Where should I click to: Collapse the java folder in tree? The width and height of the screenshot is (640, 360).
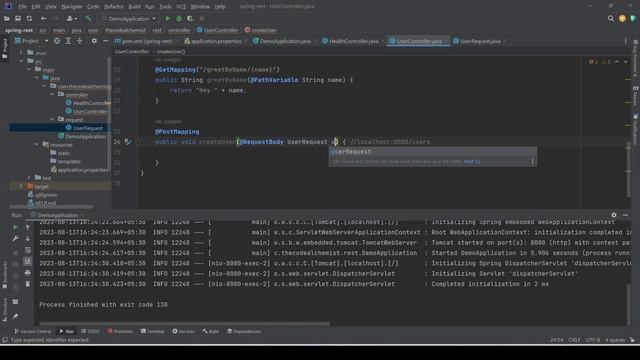tap(37, 78)
